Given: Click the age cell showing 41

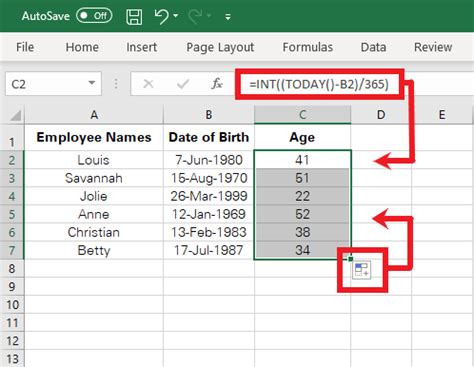Looking at the screenshot, I should [x=302, y=160].
